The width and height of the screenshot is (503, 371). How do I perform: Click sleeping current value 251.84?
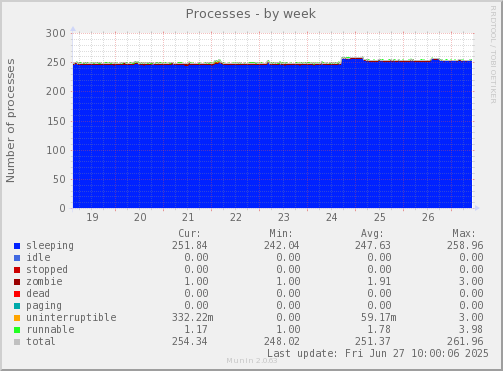[x=190, y=245]
